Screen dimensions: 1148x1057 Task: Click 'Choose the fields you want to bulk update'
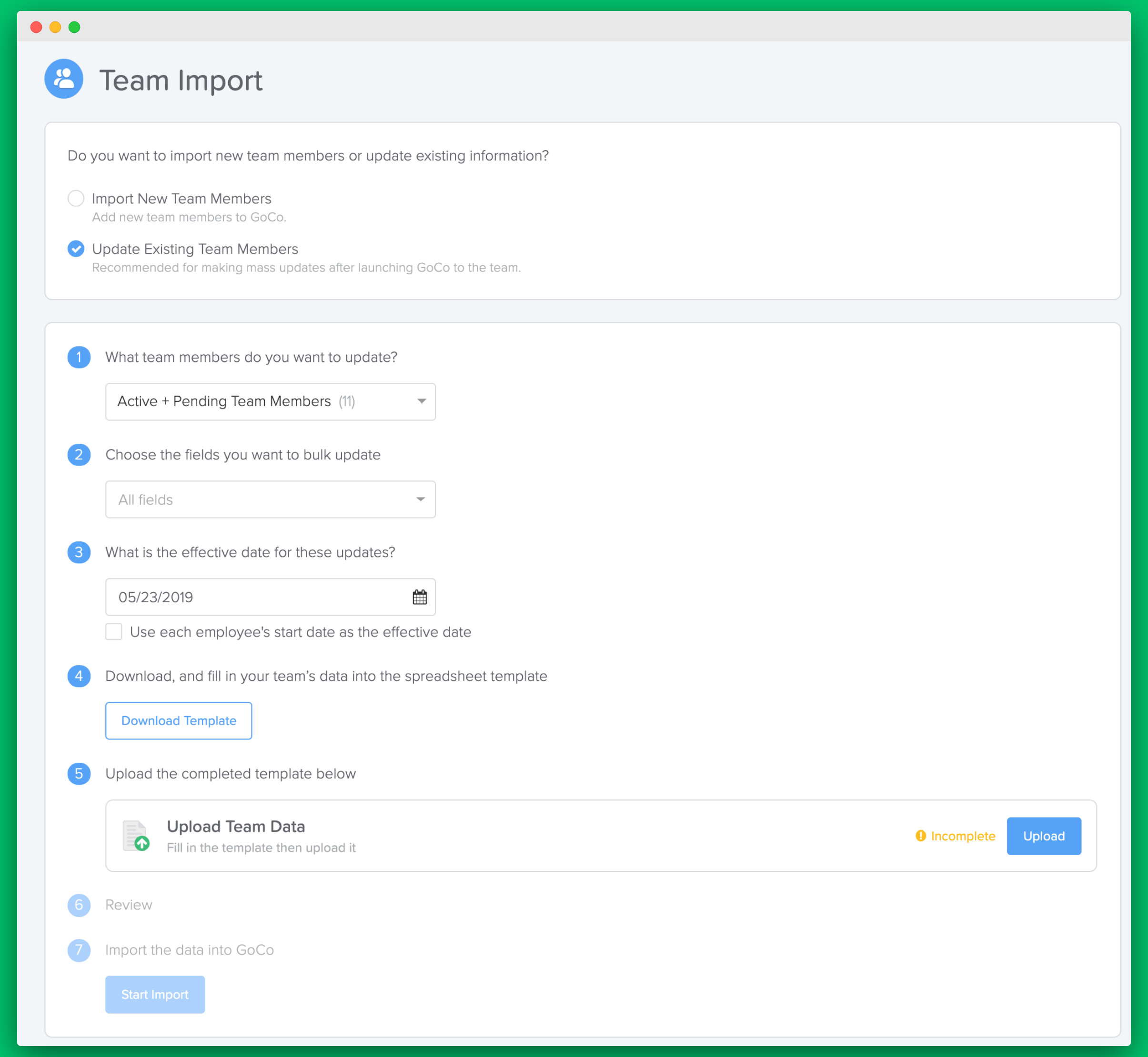[242, 455]
